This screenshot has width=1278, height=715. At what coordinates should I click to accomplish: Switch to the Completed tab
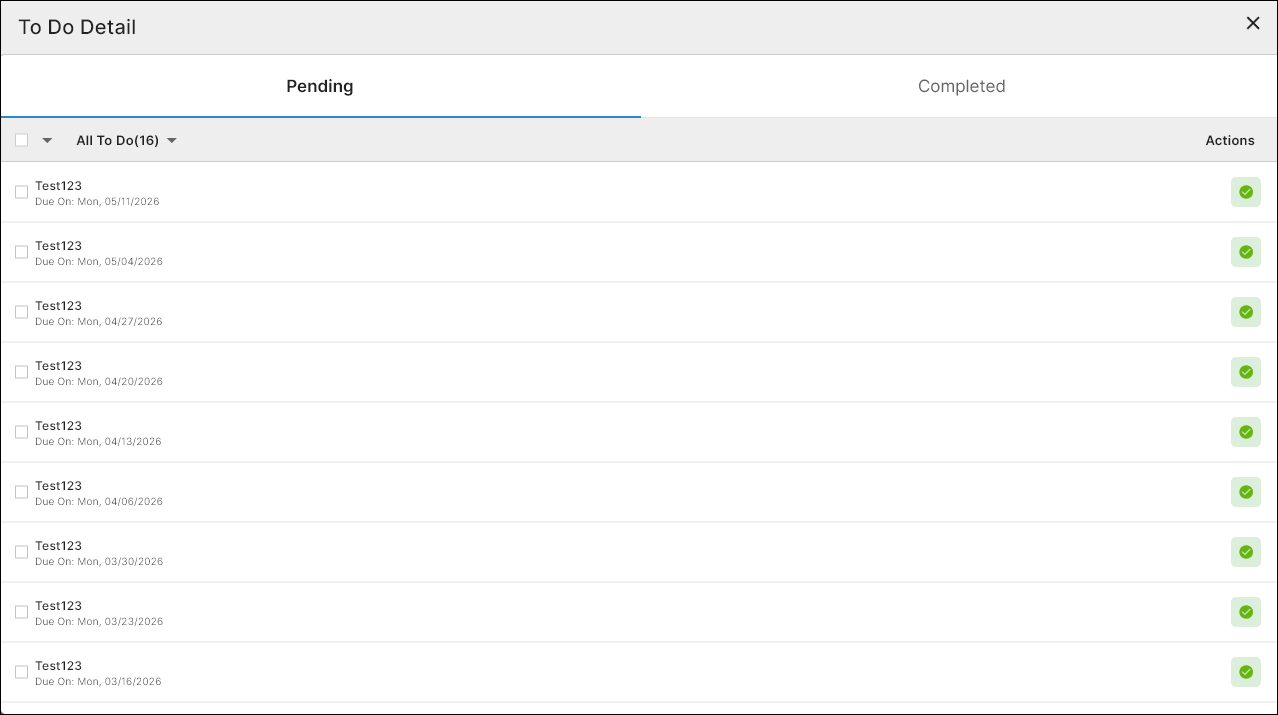961,86
